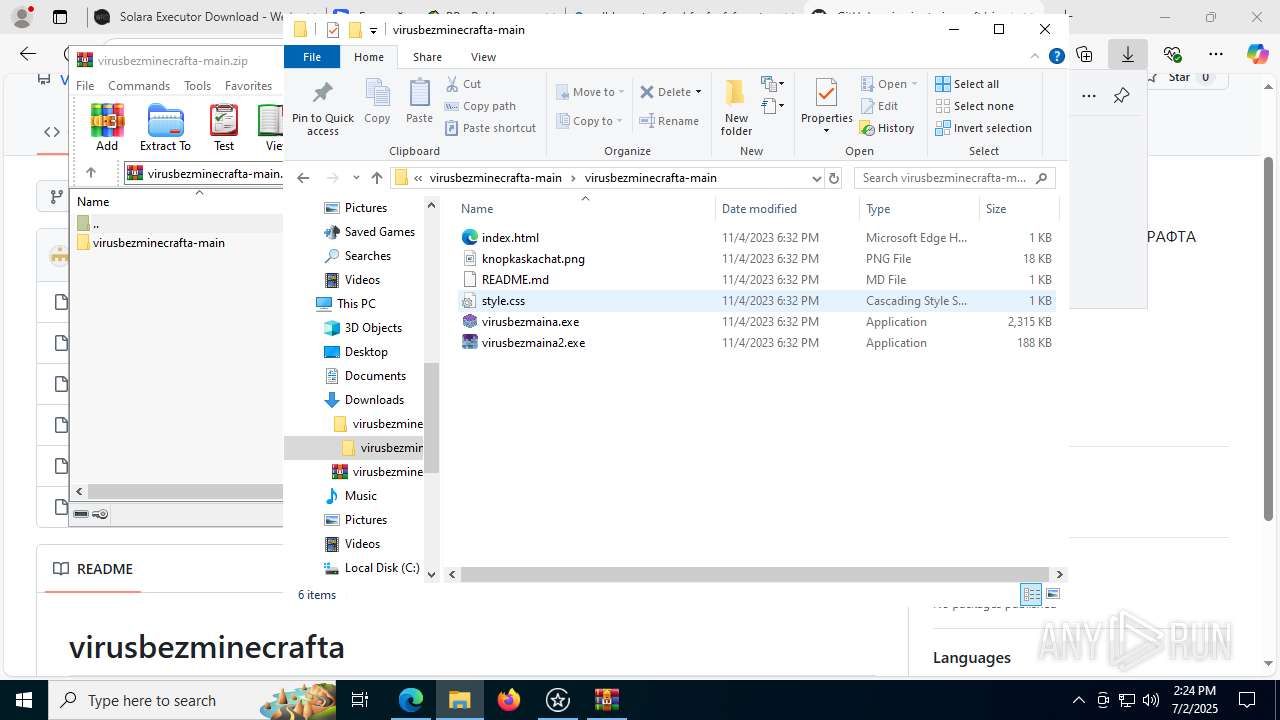Switch to the Share ribbon tab
Screen dimensions: 1280x720
pyautogui.click(x=427, y=57)
